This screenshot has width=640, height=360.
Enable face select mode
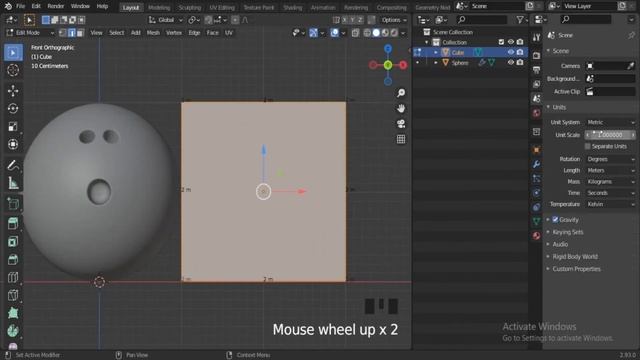80,33
